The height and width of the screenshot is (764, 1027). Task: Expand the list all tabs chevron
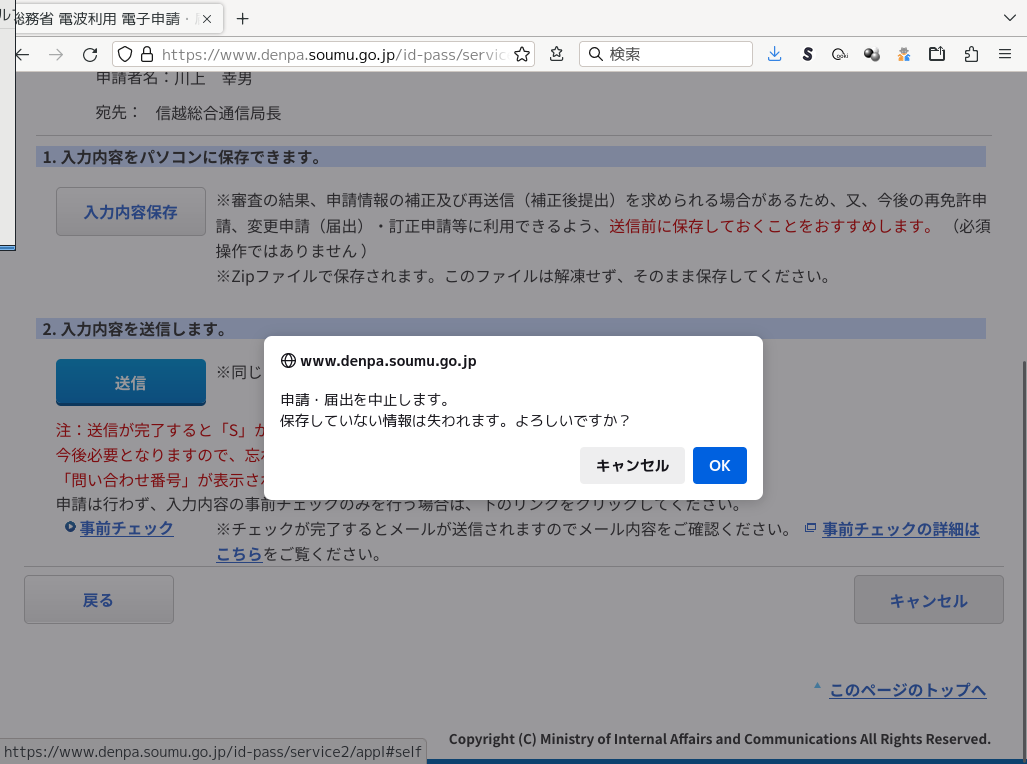[1008, 18]
